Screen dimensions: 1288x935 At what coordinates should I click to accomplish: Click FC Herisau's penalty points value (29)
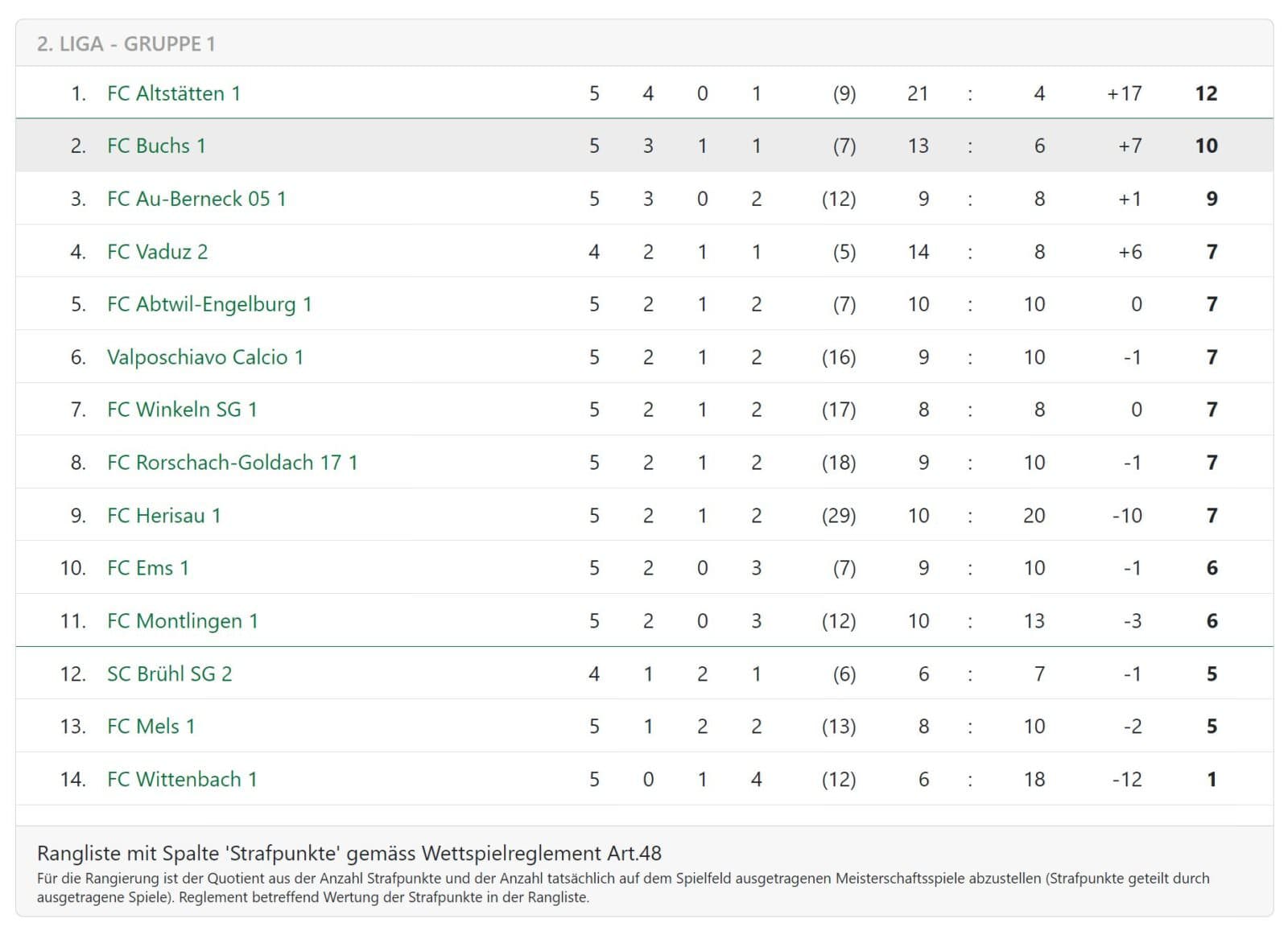click(838, 516)
